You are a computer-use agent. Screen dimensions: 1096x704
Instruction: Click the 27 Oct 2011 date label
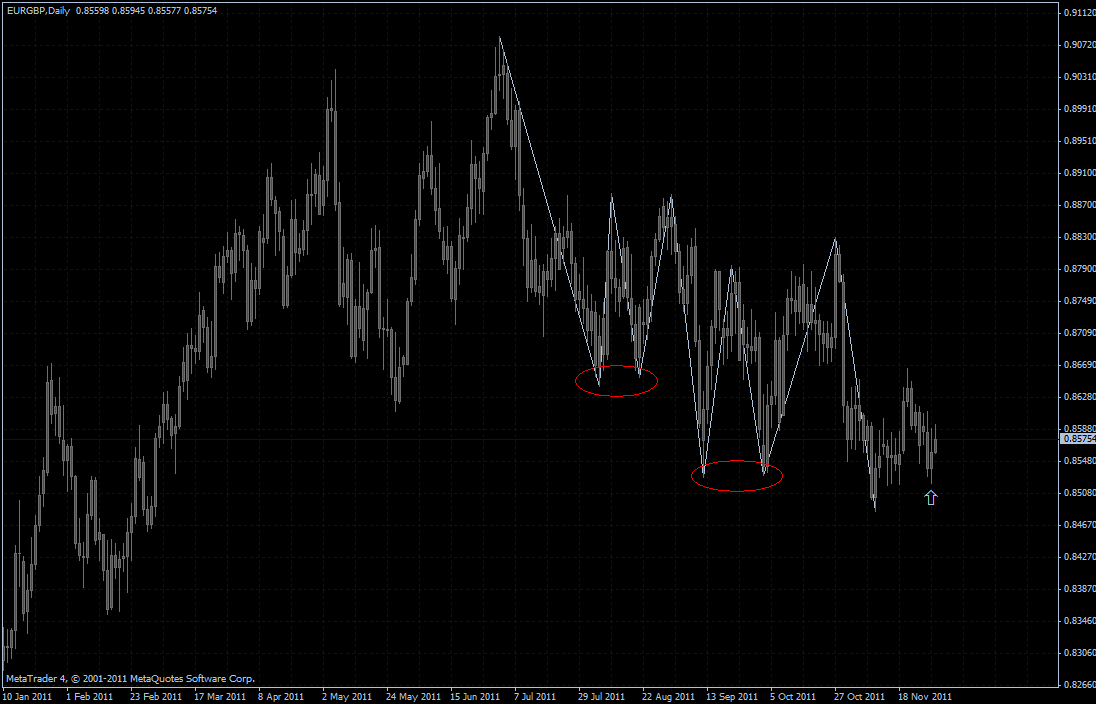point(860,696)
